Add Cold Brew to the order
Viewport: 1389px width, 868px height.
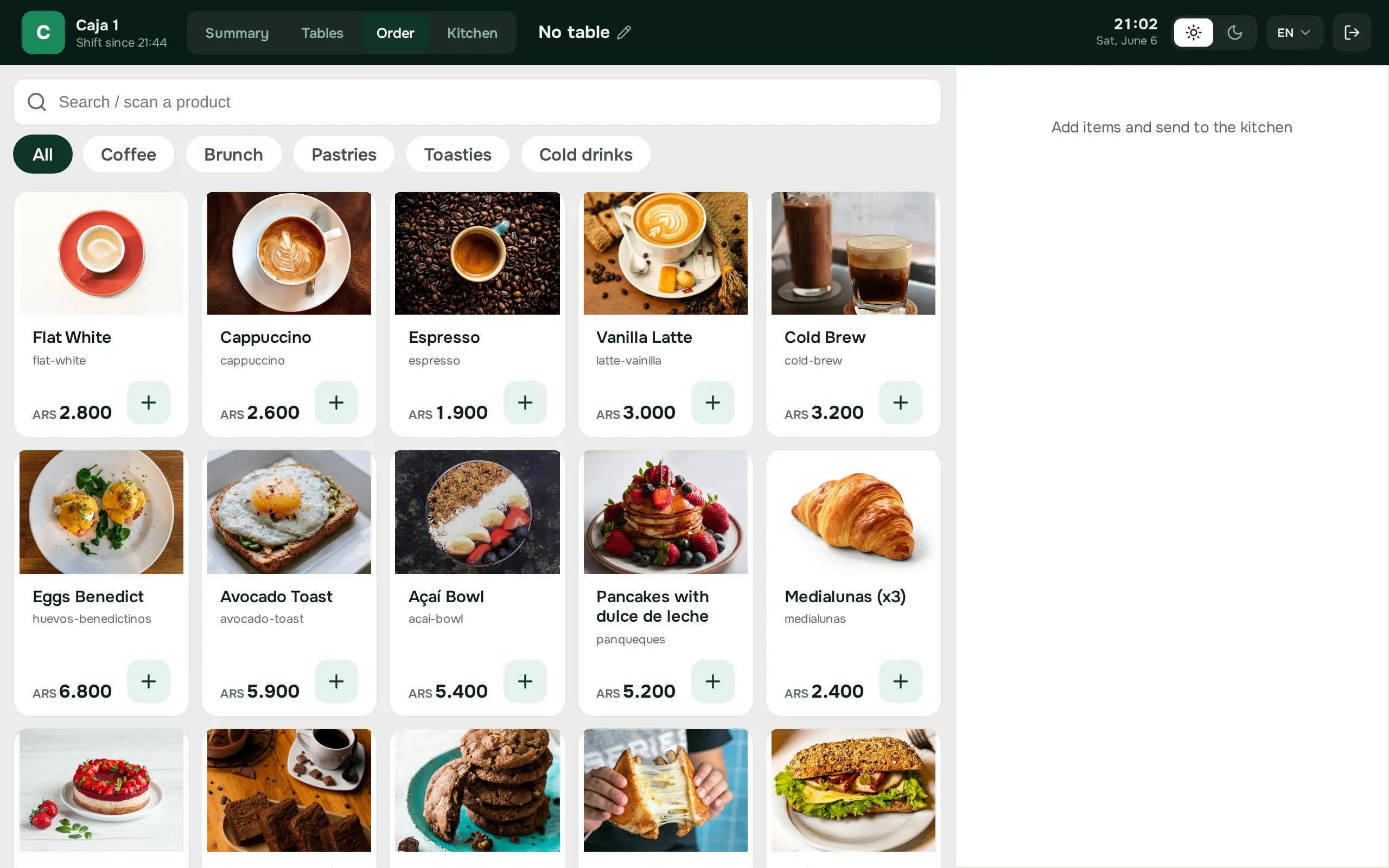901,403
